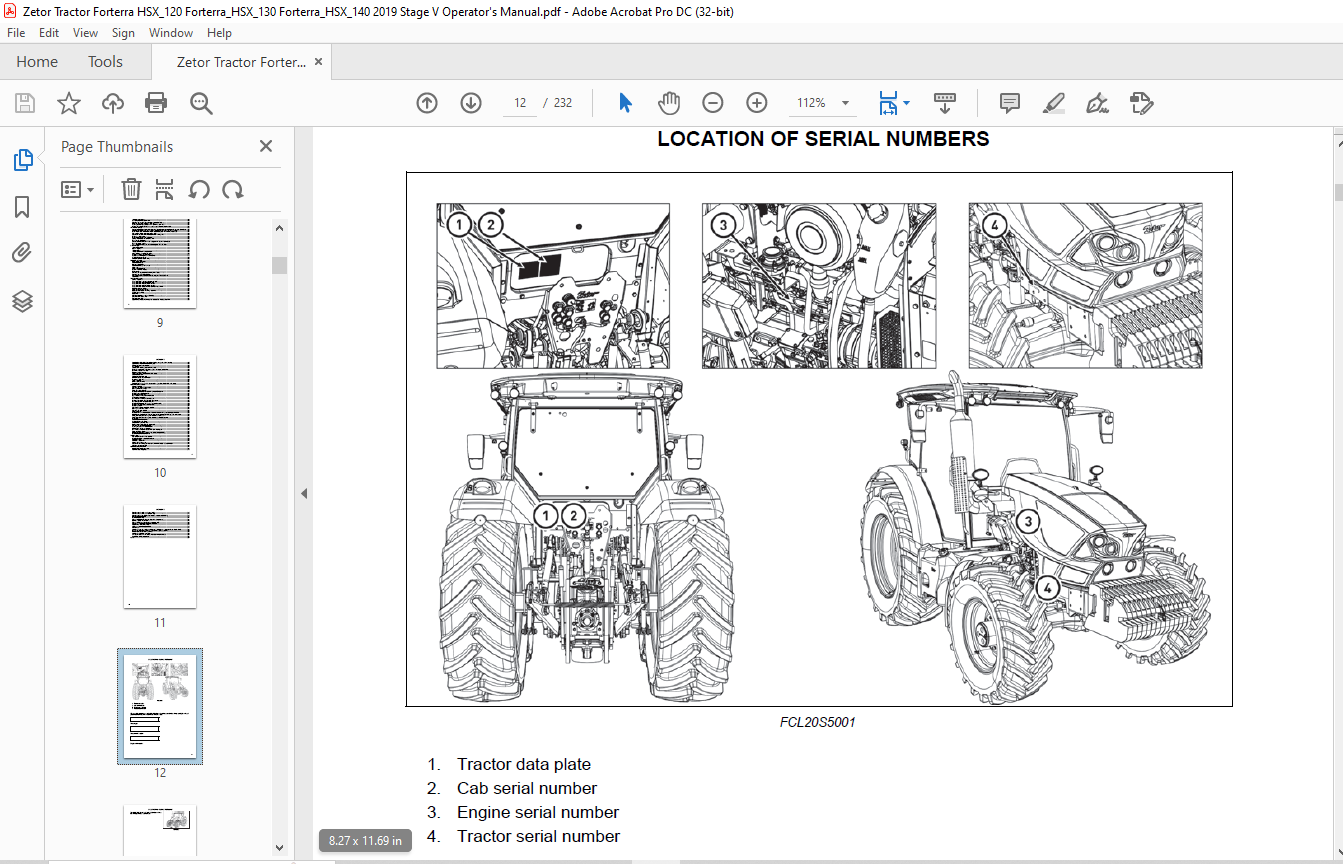Click the 'Tractor data plate' text
Screen dimensions: 1343x864
click(x=524, y=764)
